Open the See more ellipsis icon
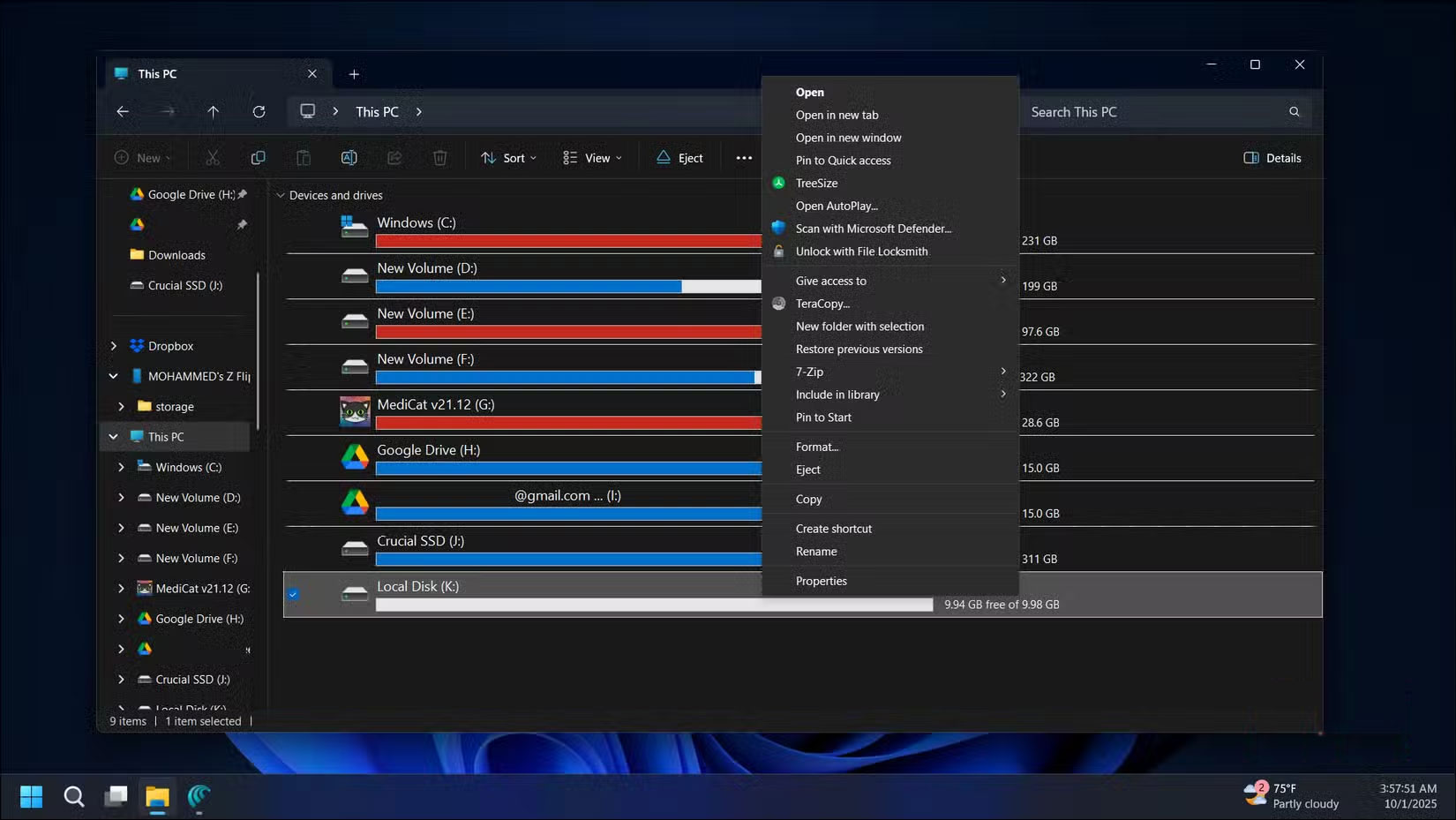The image size is (1456, 820). (x=744, y=157)
